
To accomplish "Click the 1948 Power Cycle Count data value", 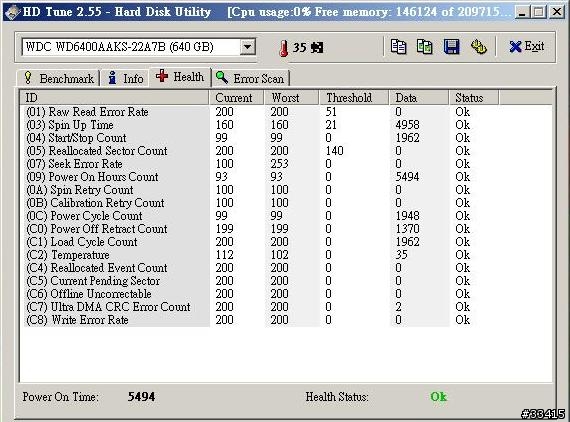I will click(x=408, y=216).
